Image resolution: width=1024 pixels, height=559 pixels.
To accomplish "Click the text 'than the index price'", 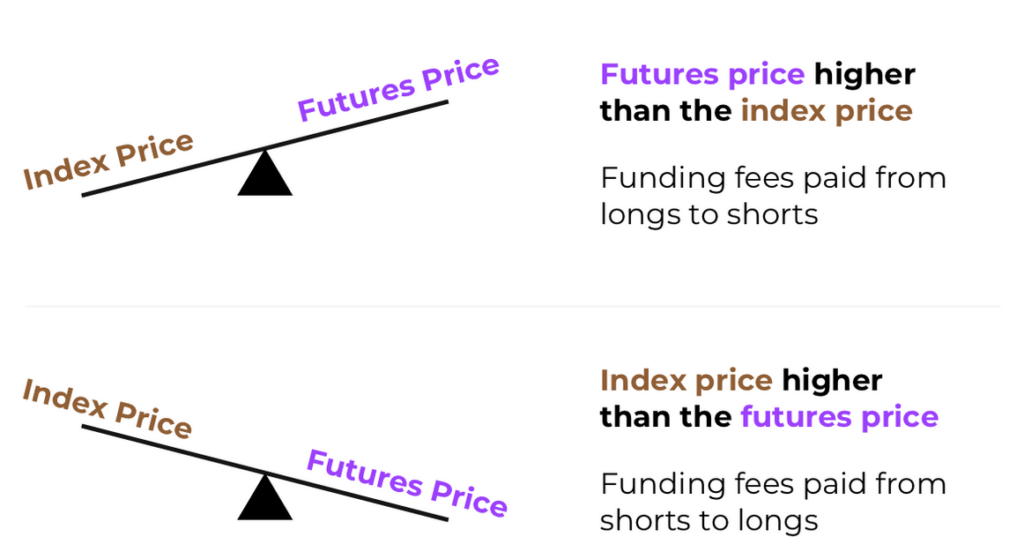I will pyautogui.click(x=756, y=111).
